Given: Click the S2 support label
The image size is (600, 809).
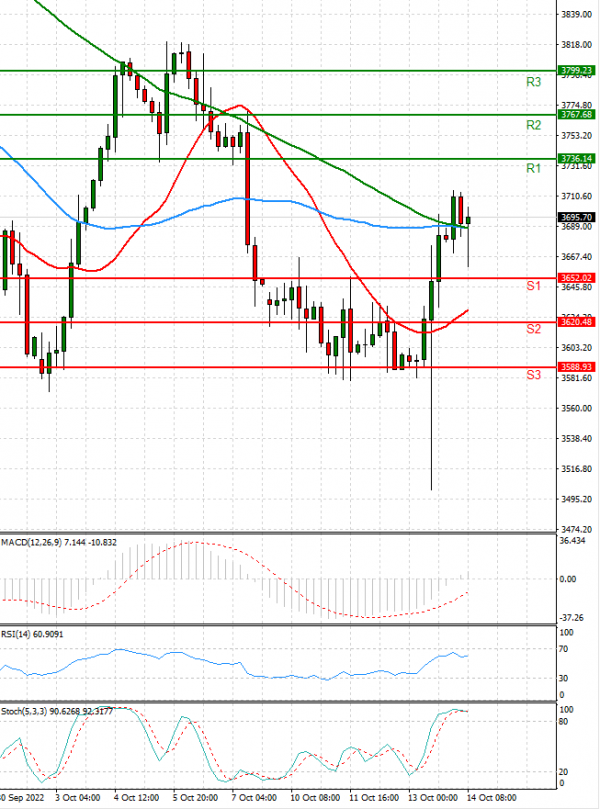Looking at the screenshot, I should point(533,329).
